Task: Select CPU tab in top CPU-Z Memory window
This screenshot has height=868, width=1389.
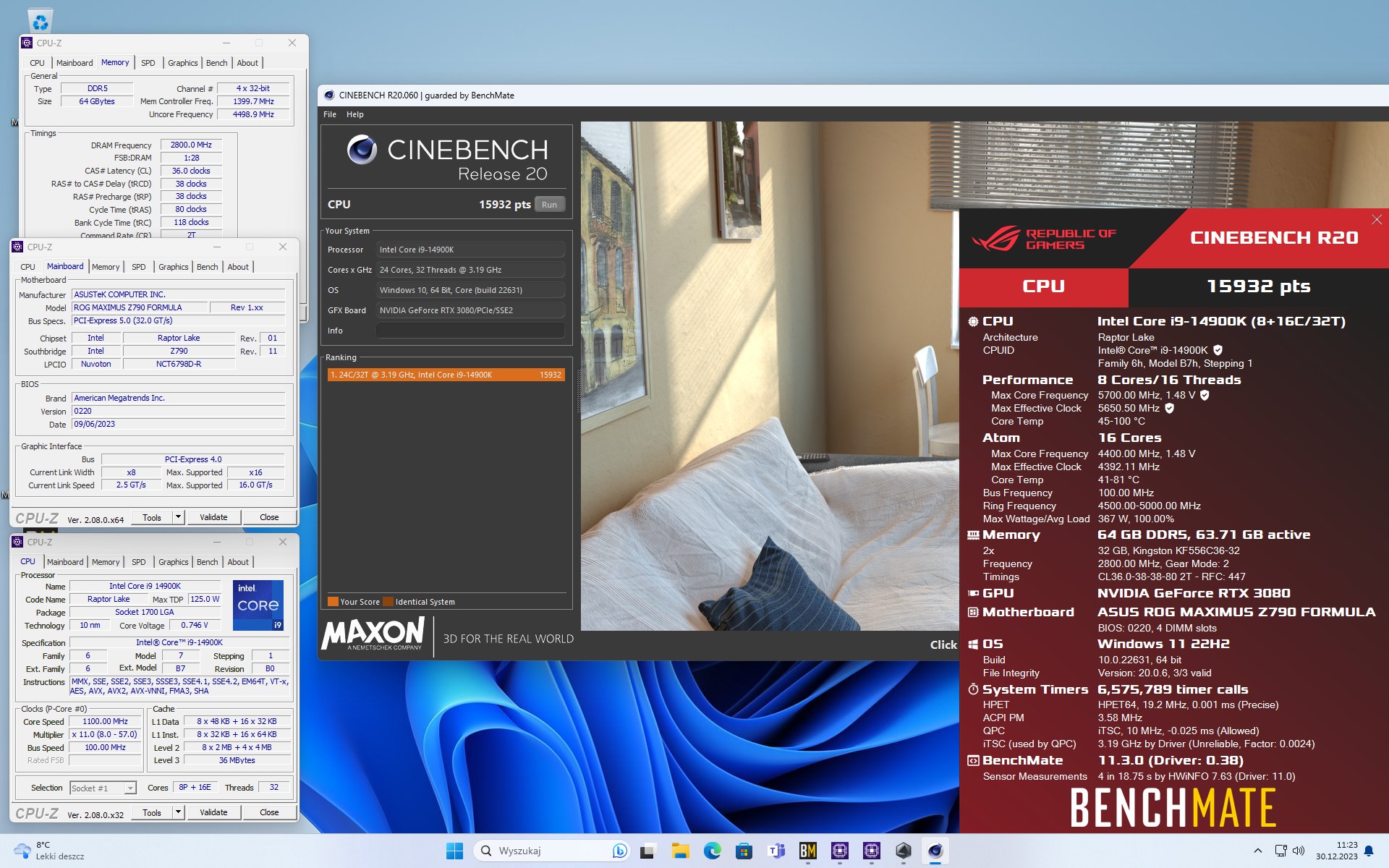Action: [37, 63]
